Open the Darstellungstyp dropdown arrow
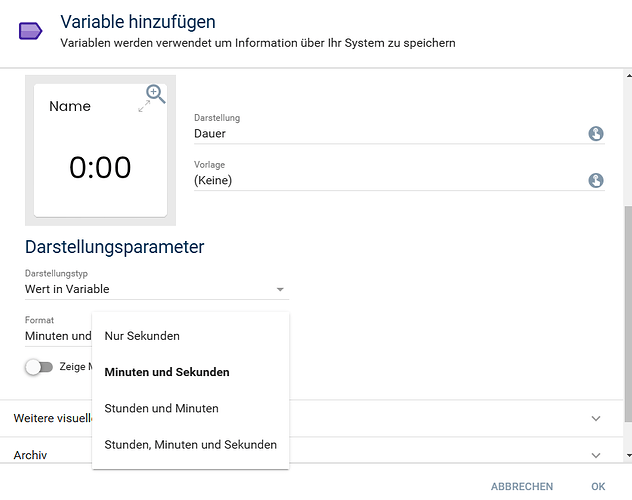The width and height of the screenshot is (632, 500). pyautogui.click(x=280, y=290)
